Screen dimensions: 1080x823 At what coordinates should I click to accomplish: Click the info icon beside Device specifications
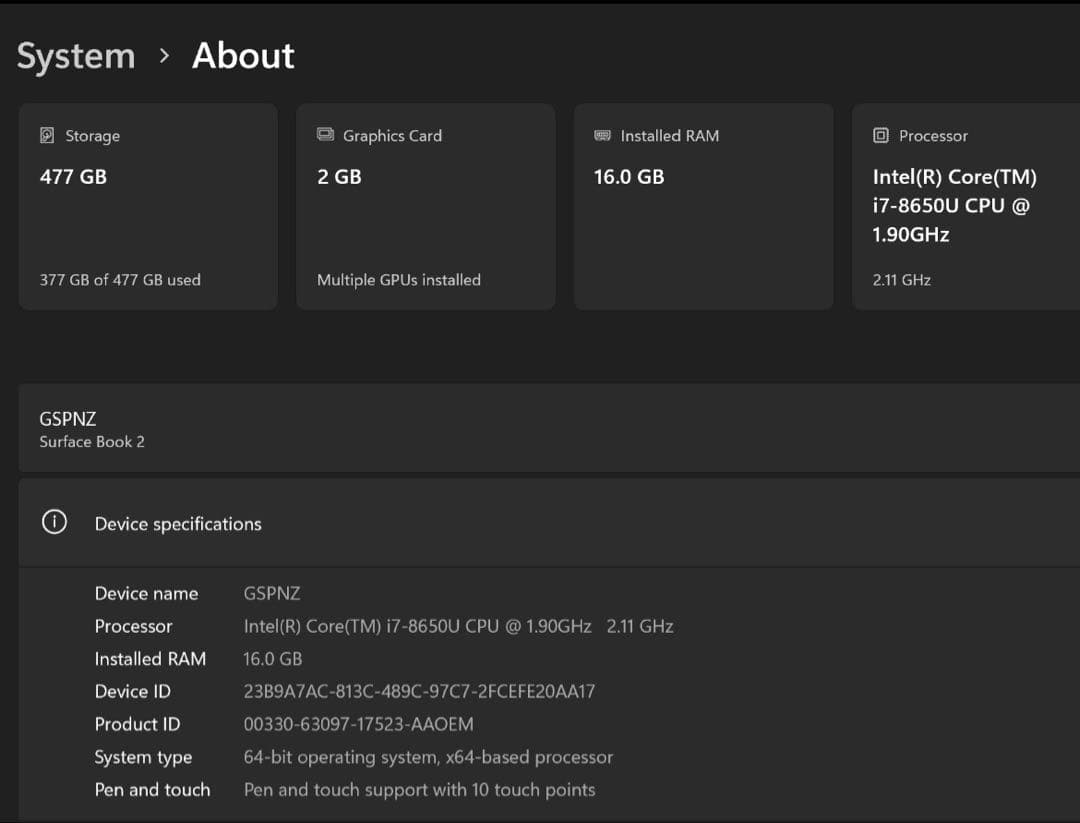pos(54,523)
